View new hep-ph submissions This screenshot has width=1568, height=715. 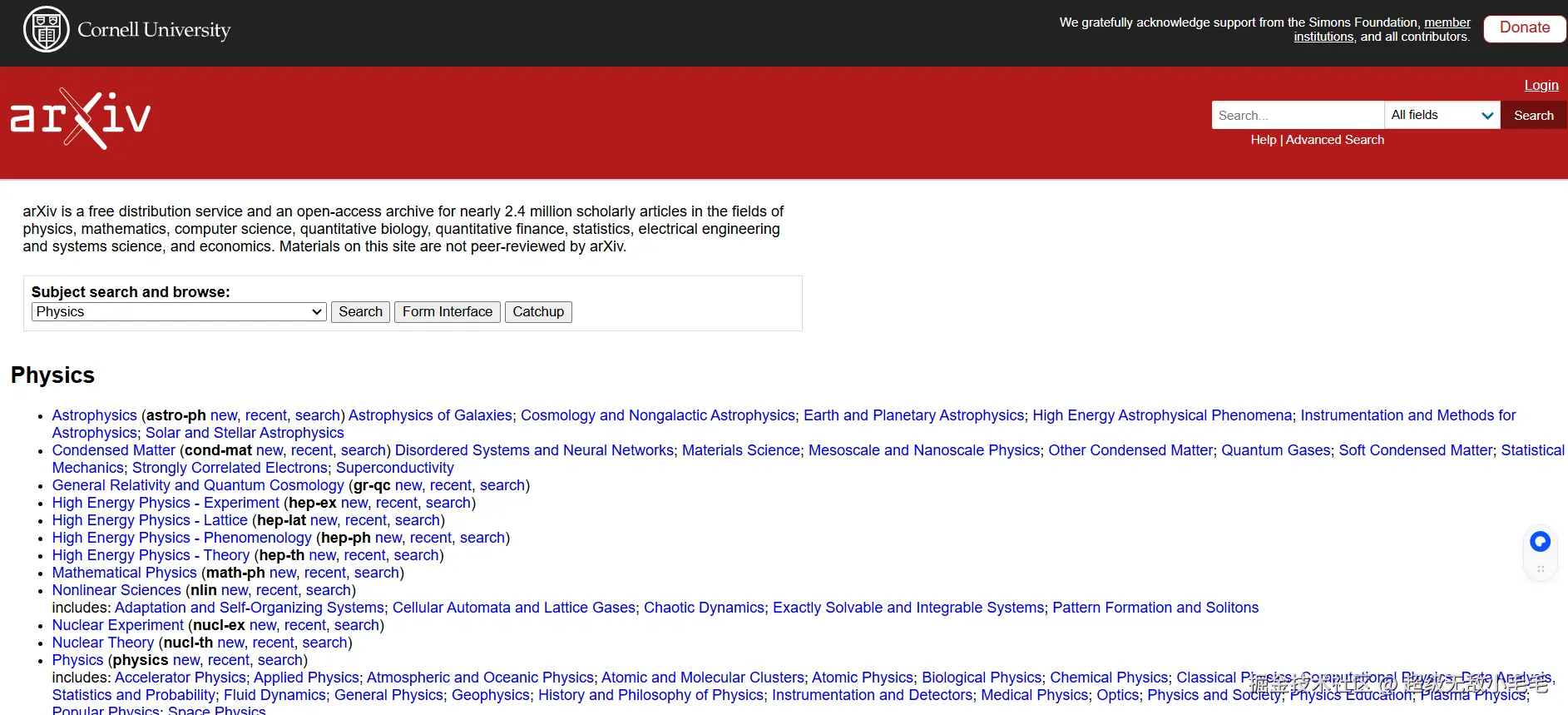point(388,538)
